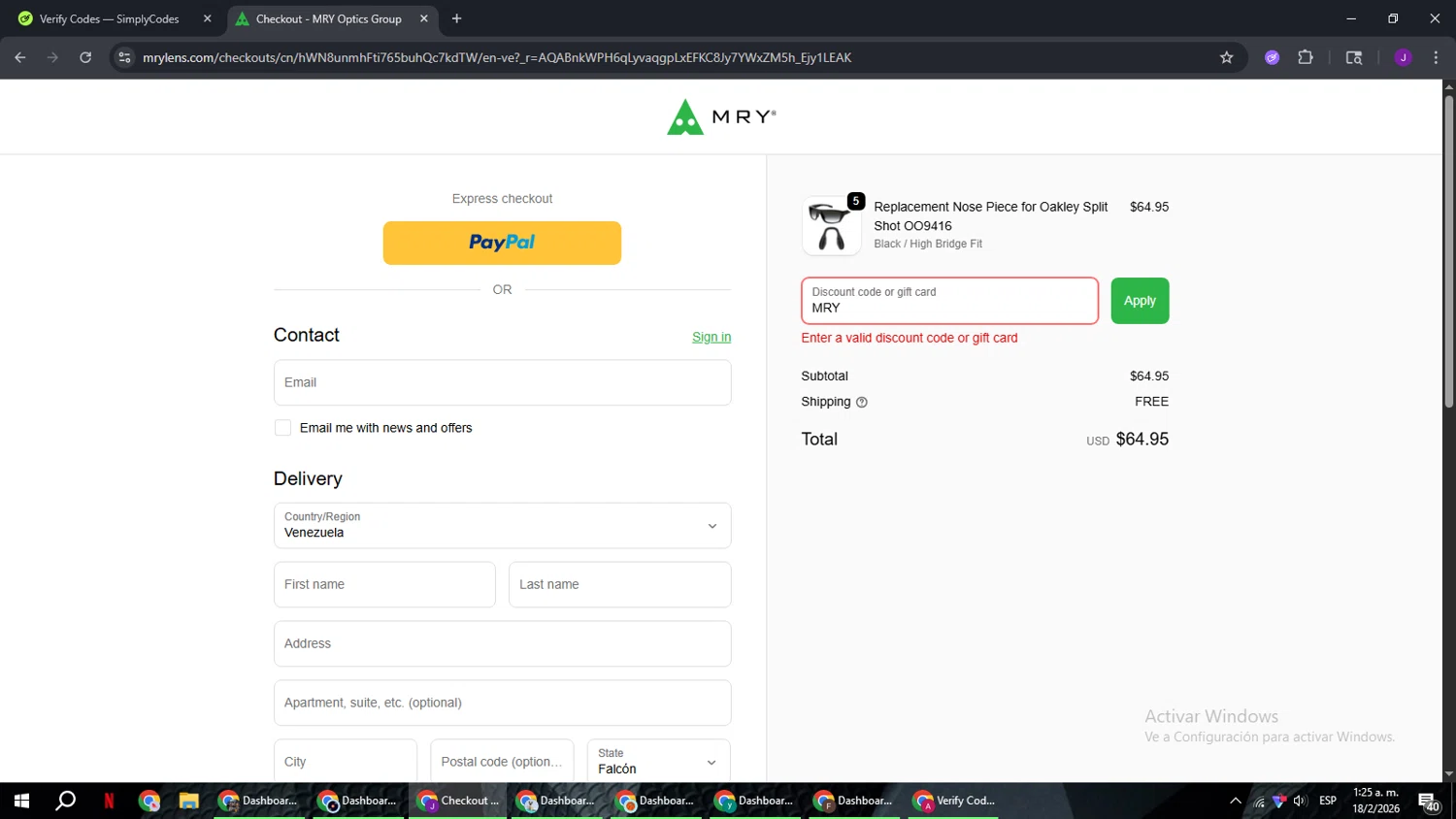
Task: Open the network icon in system tray
Action: tap(1259, 802)
